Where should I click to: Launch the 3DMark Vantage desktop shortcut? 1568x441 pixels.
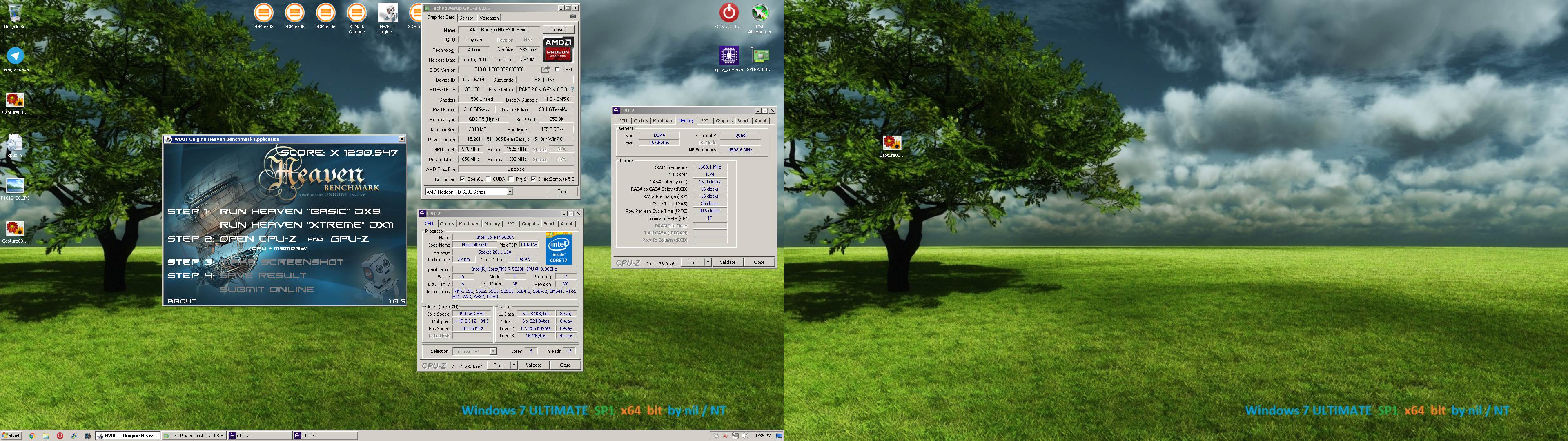tap(357, 18)
